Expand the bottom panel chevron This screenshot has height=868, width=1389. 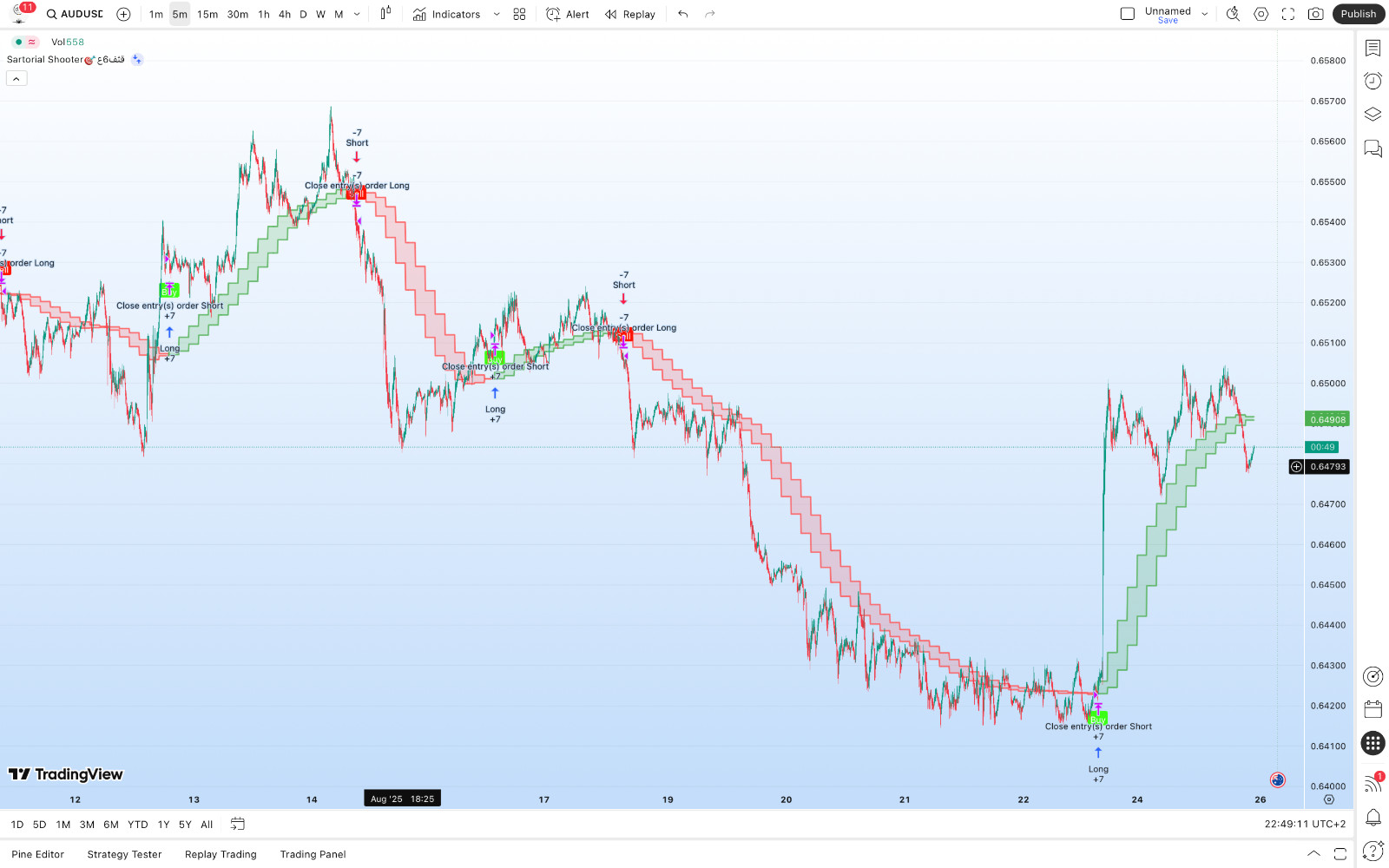point(1313,854)
